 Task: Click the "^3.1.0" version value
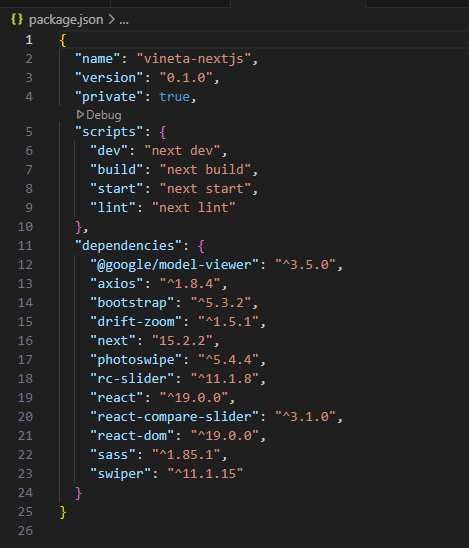coord(305,417)
